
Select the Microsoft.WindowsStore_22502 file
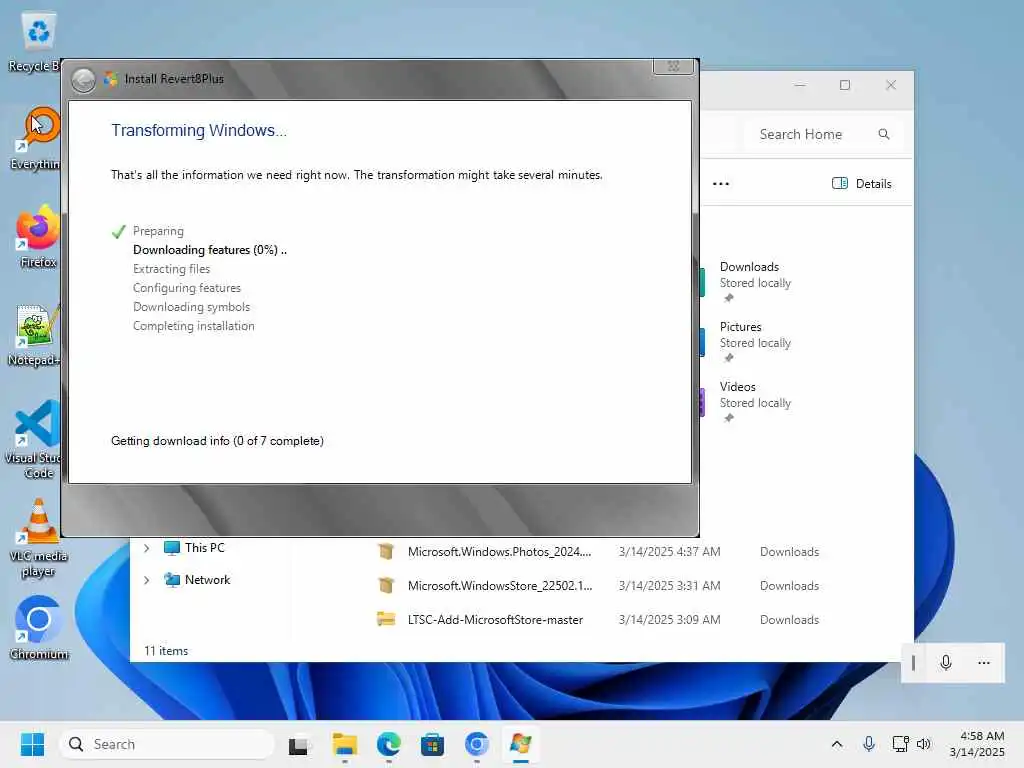point(500,586)
